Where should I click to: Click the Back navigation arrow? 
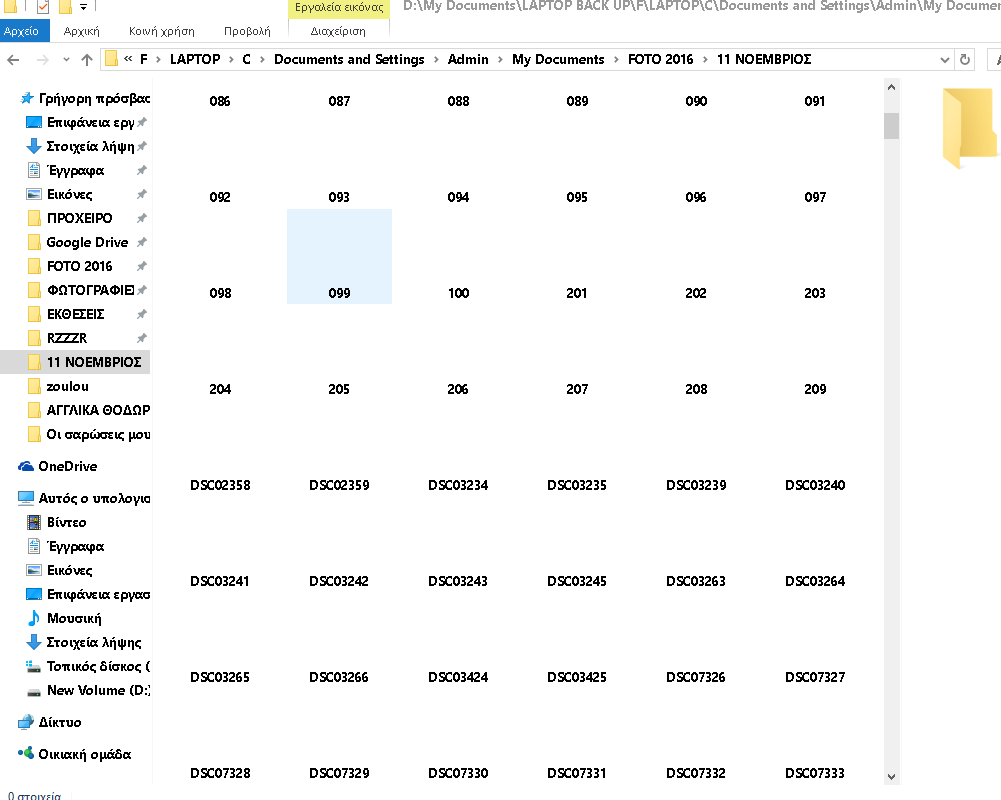[x=12, y=60]
